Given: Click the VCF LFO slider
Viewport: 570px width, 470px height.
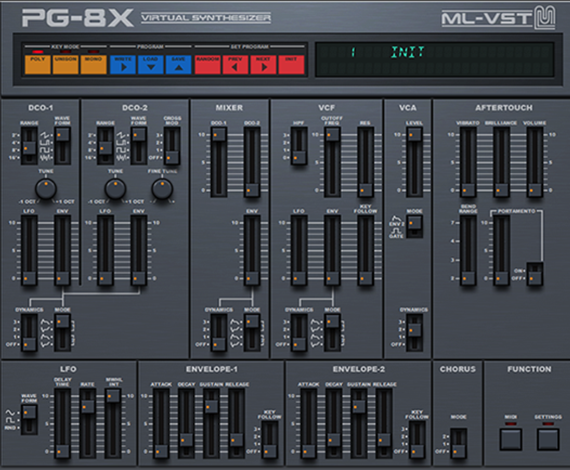Looking at the screenshot, I should [299, 250].
